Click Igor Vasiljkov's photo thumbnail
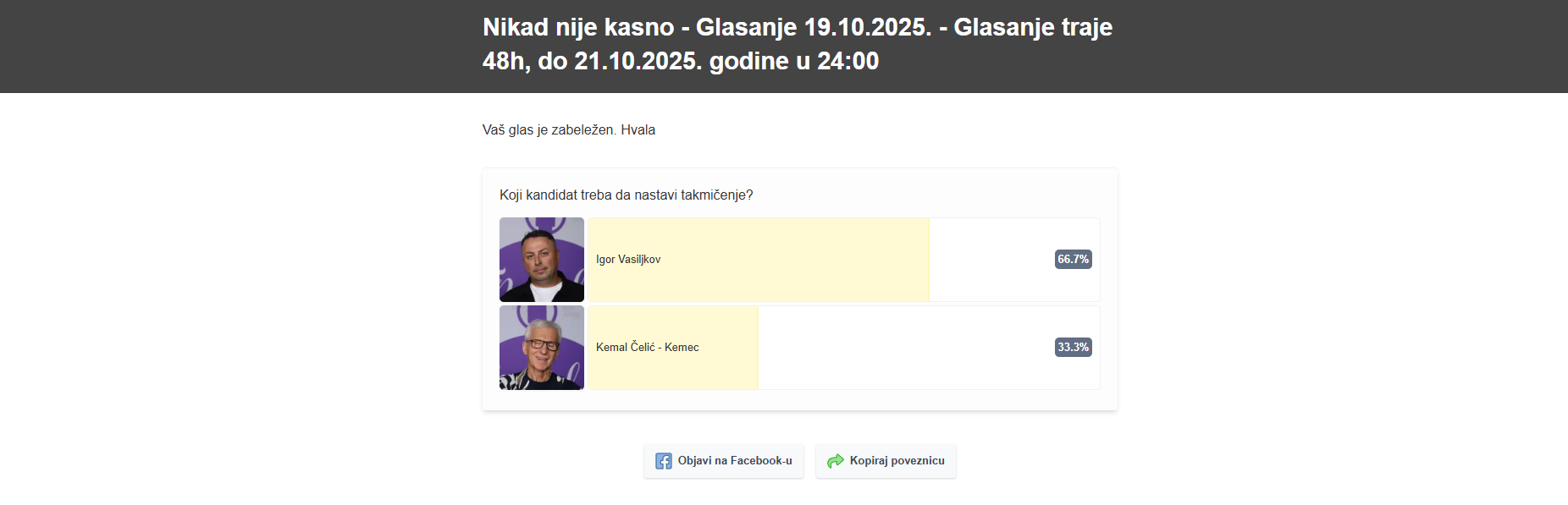Viewport: 1568px width, 505px height. point(542,259)
